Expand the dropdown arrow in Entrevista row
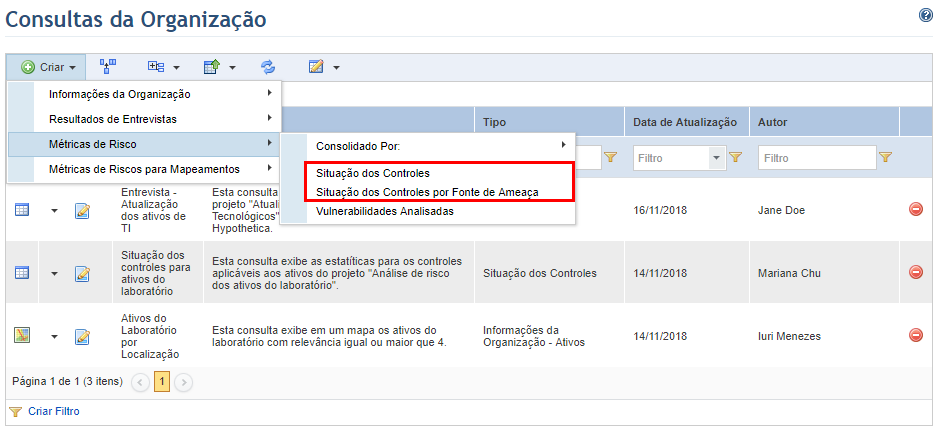 tap(54, 211)
